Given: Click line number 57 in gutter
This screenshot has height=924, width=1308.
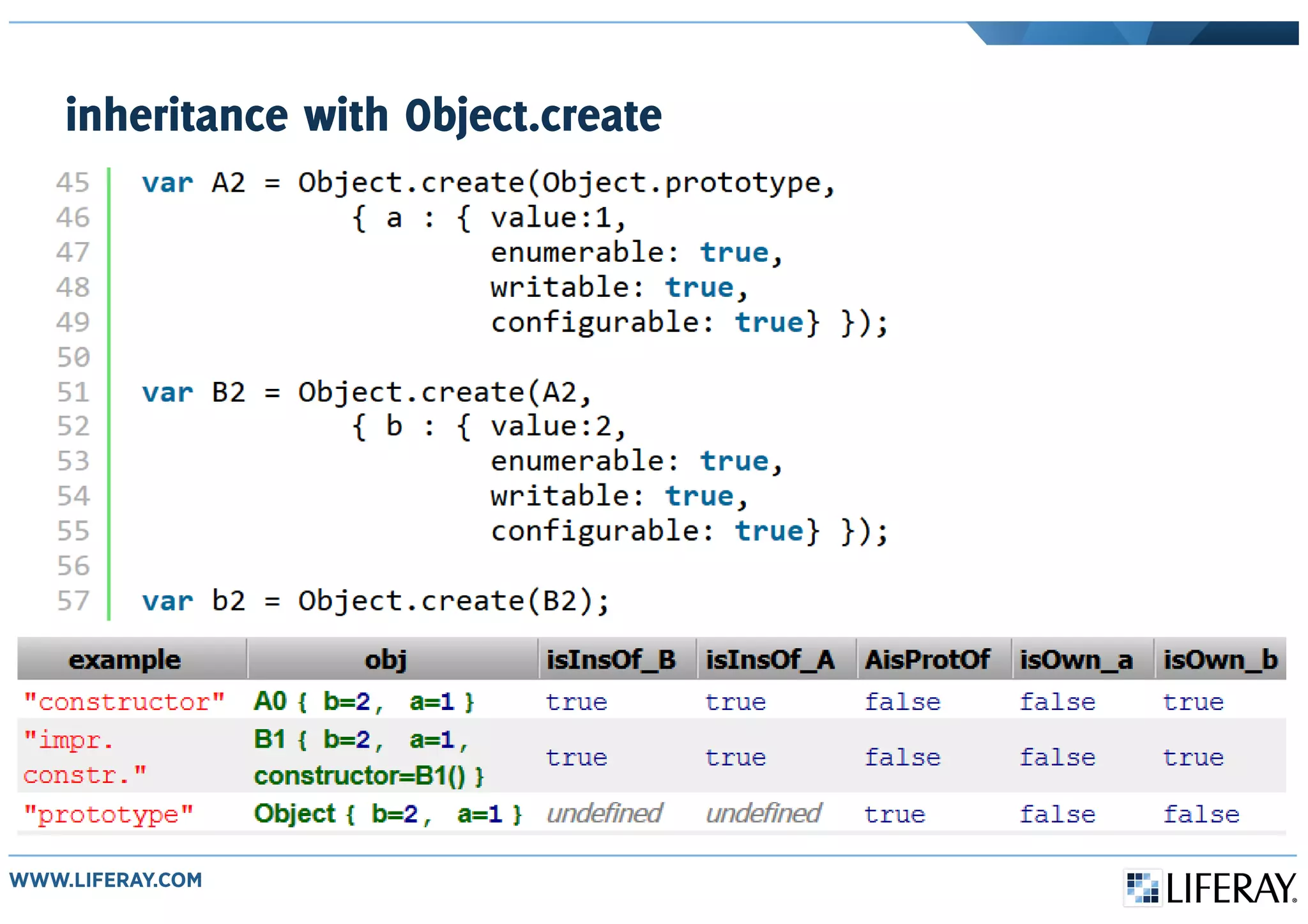Looking at the screenshot, I should tap(73, 601).
